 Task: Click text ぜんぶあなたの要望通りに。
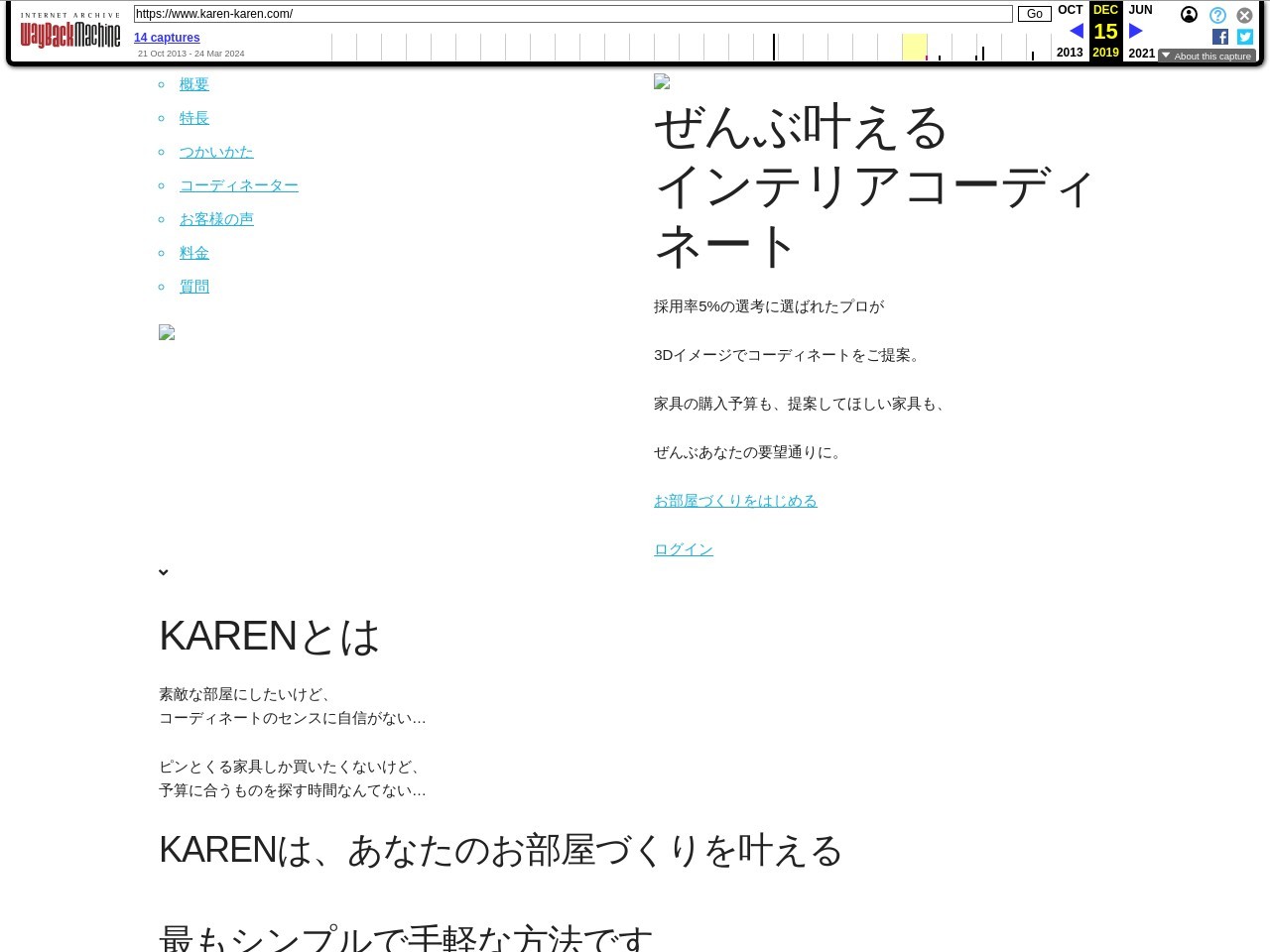[x=750, y=452]
